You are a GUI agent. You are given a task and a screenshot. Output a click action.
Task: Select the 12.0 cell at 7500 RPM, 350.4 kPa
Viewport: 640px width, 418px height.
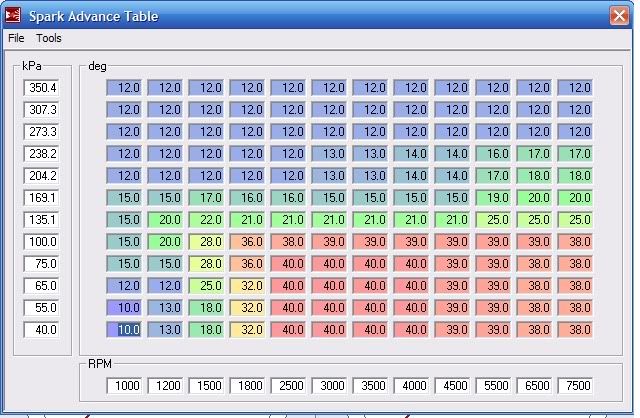[x=575, y=88]
